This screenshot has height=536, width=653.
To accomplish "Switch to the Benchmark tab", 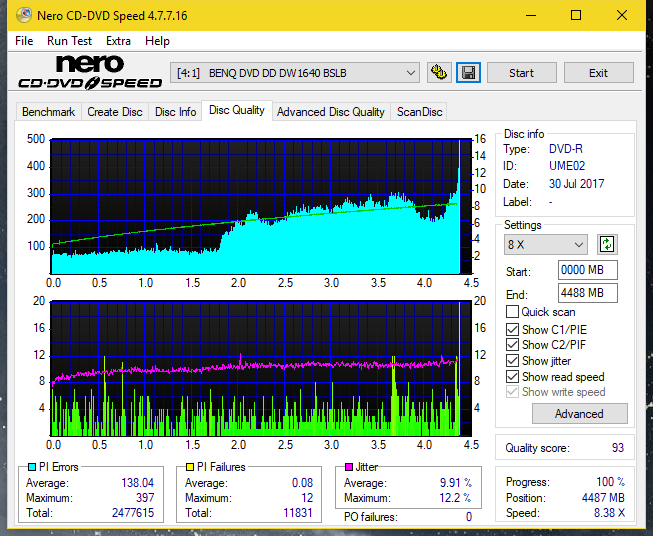I will click(x=49, y=112).
